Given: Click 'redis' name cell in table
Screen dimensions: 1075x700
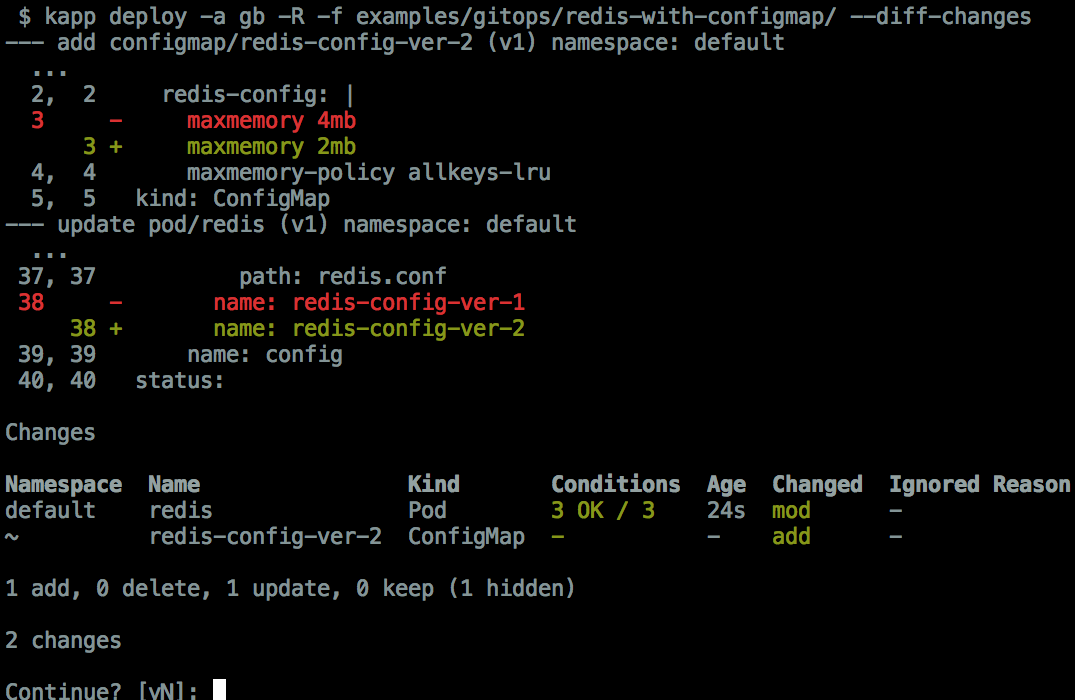Looking at the screenshot, I should tap(181, 511).
